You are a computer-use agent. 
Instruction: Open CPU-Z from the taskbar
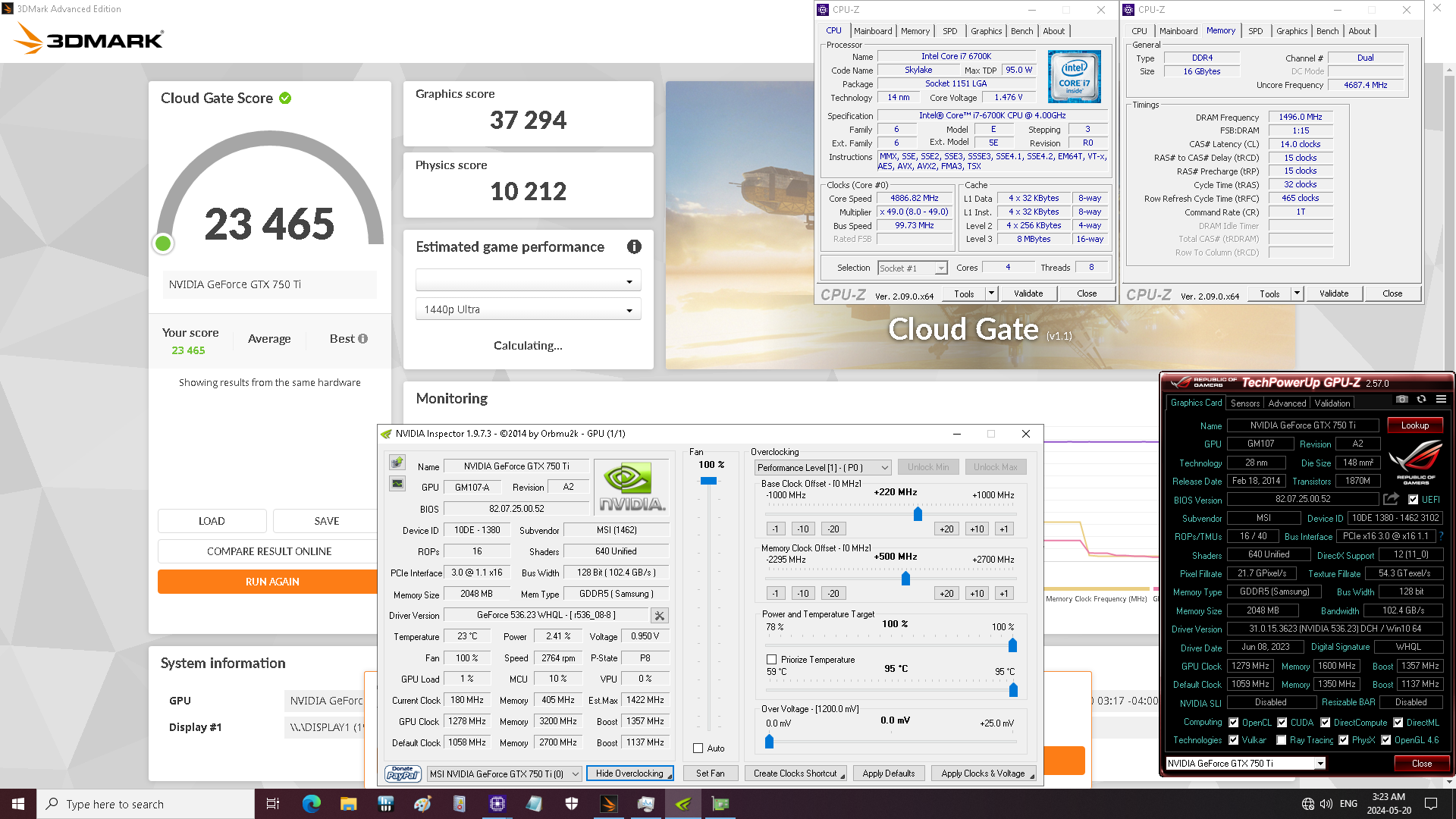(497, 804)
